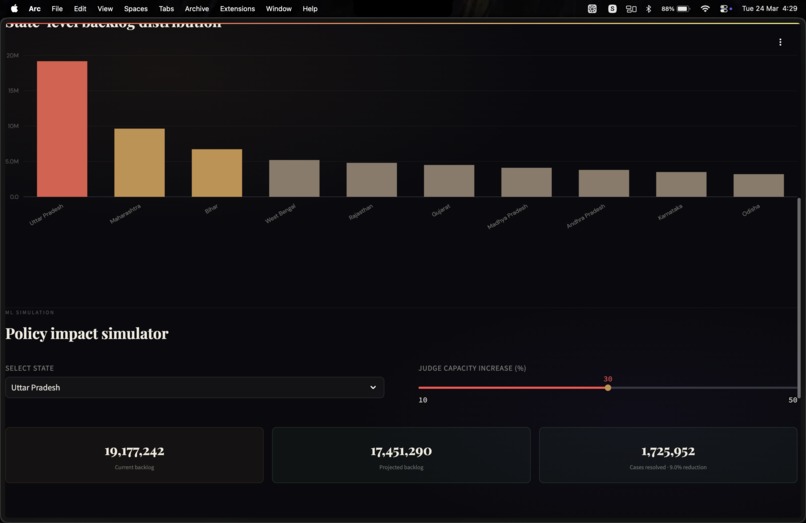Click the Bluetooth icon in menu bar

click(649, 9)
